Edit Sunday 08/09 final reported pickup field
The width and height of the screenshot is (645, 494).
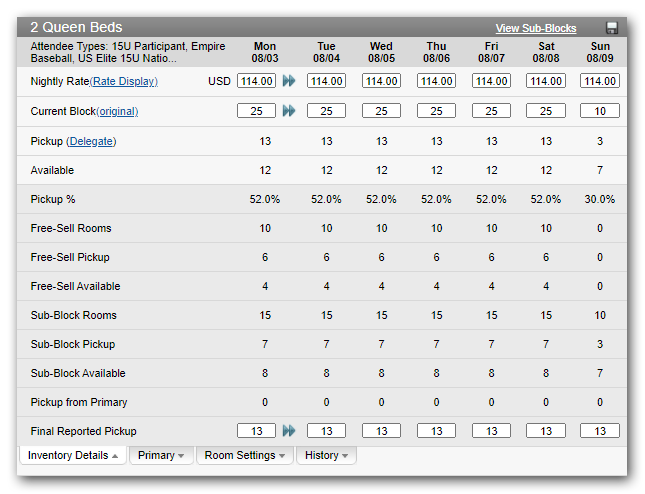(x=600, y=431)
